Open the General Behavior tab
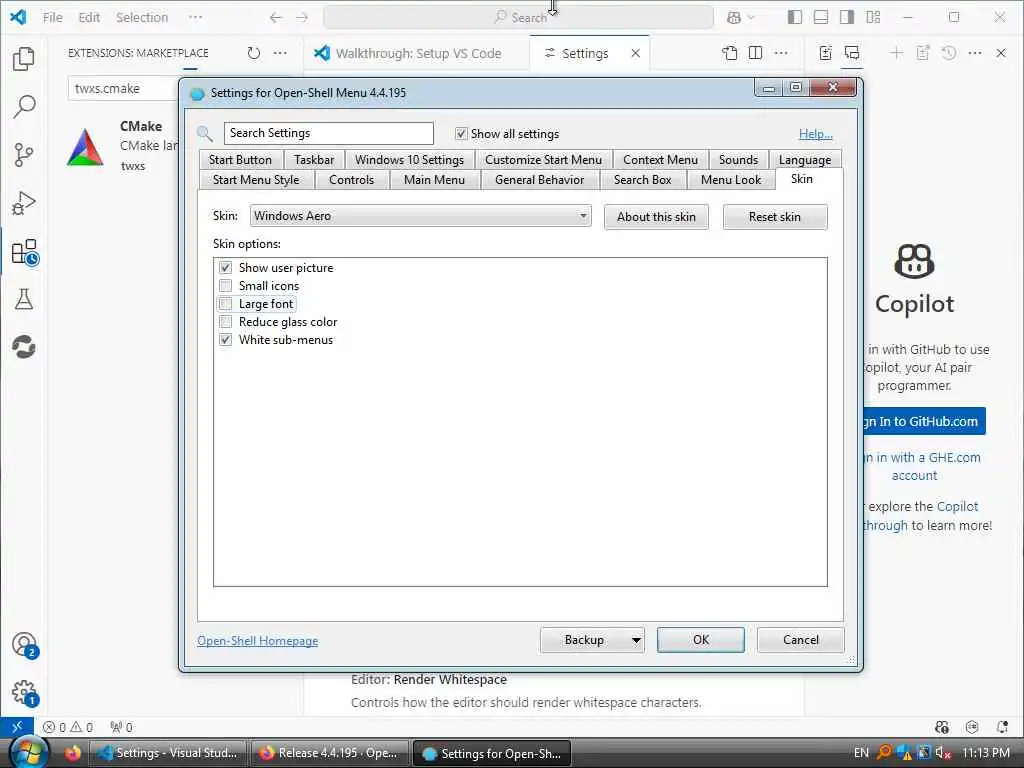This screenshot has height=768, width=1024. [539, 180]
